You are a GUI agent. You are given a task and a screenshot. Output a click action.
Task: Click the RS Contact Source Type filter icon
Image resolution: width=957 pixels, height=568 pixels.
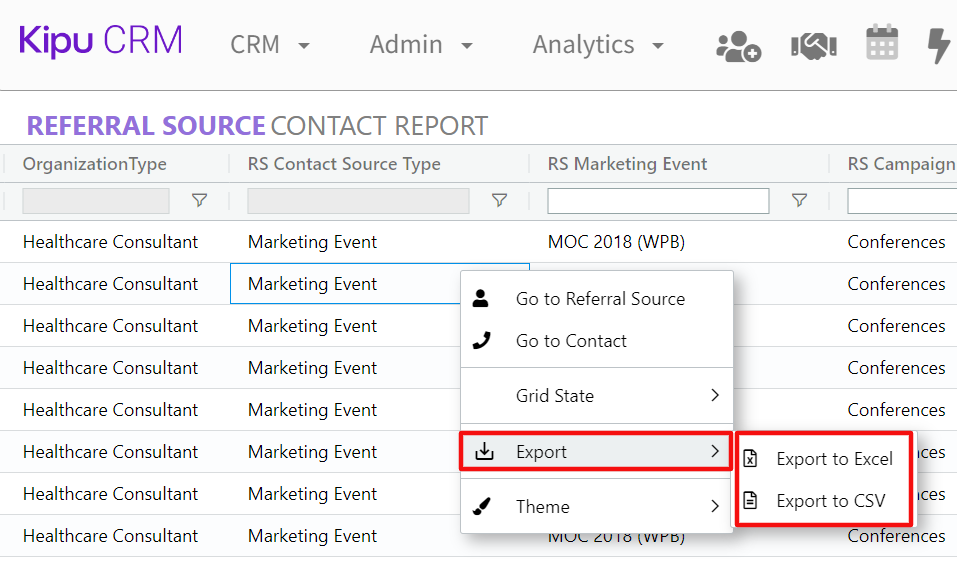point(499,201)
